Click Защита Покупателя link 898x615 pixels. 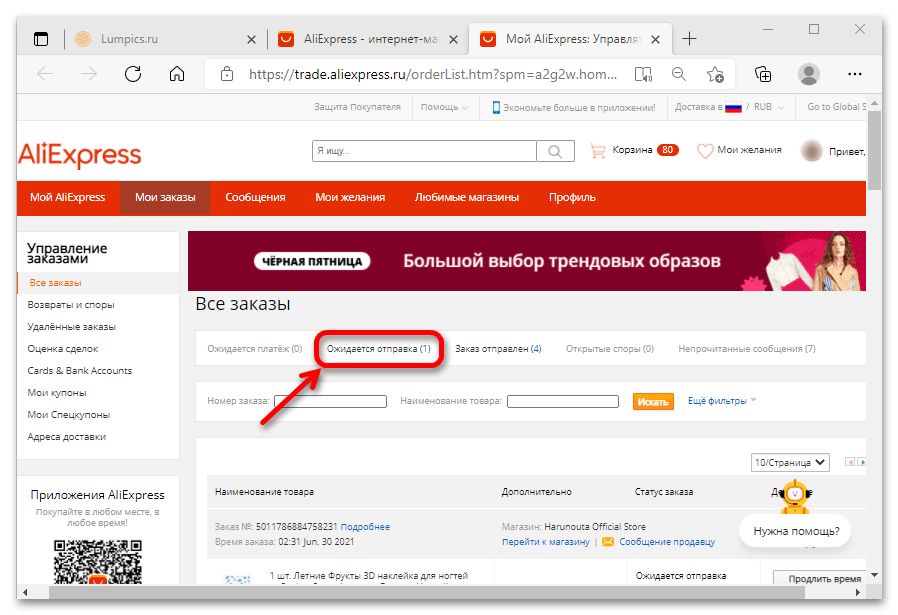[357, 107]
